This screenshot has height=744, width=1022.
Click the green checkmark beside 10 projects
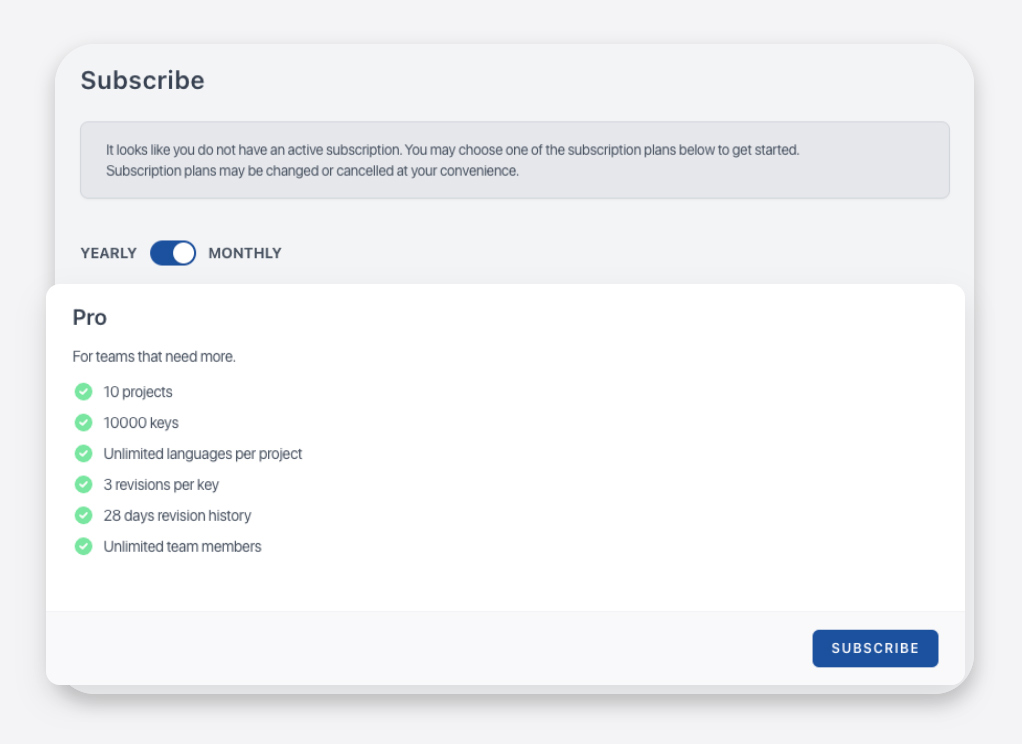tap(84, 392)
